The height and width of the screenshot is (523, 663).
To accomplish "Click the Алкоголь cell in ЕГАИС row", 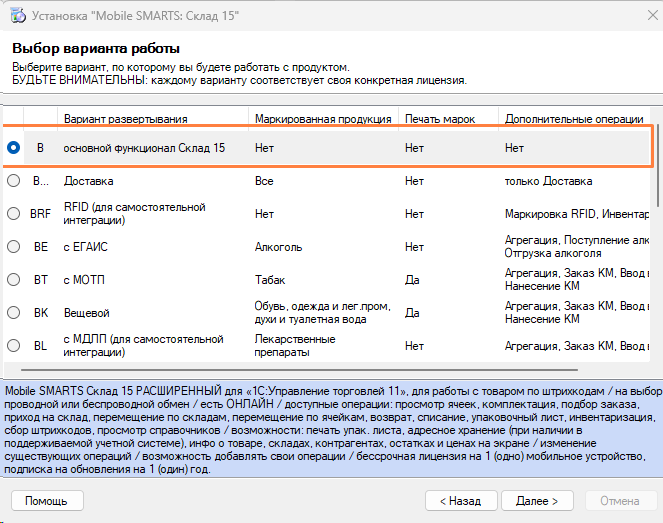I will tap(279, 246).
